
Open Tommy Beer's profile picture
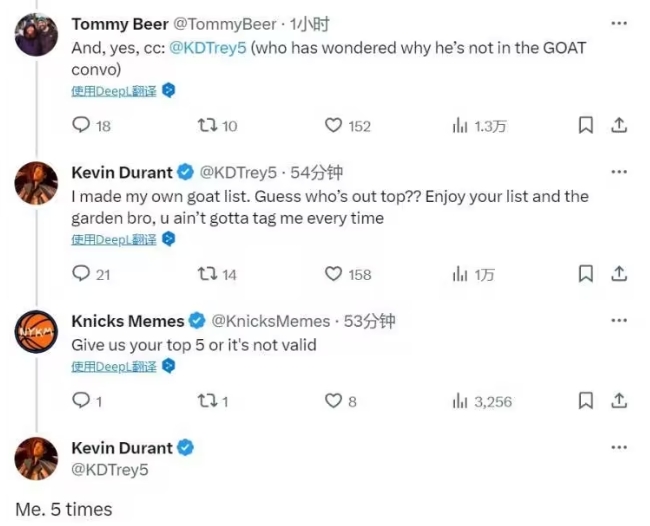tap(36, 36)
